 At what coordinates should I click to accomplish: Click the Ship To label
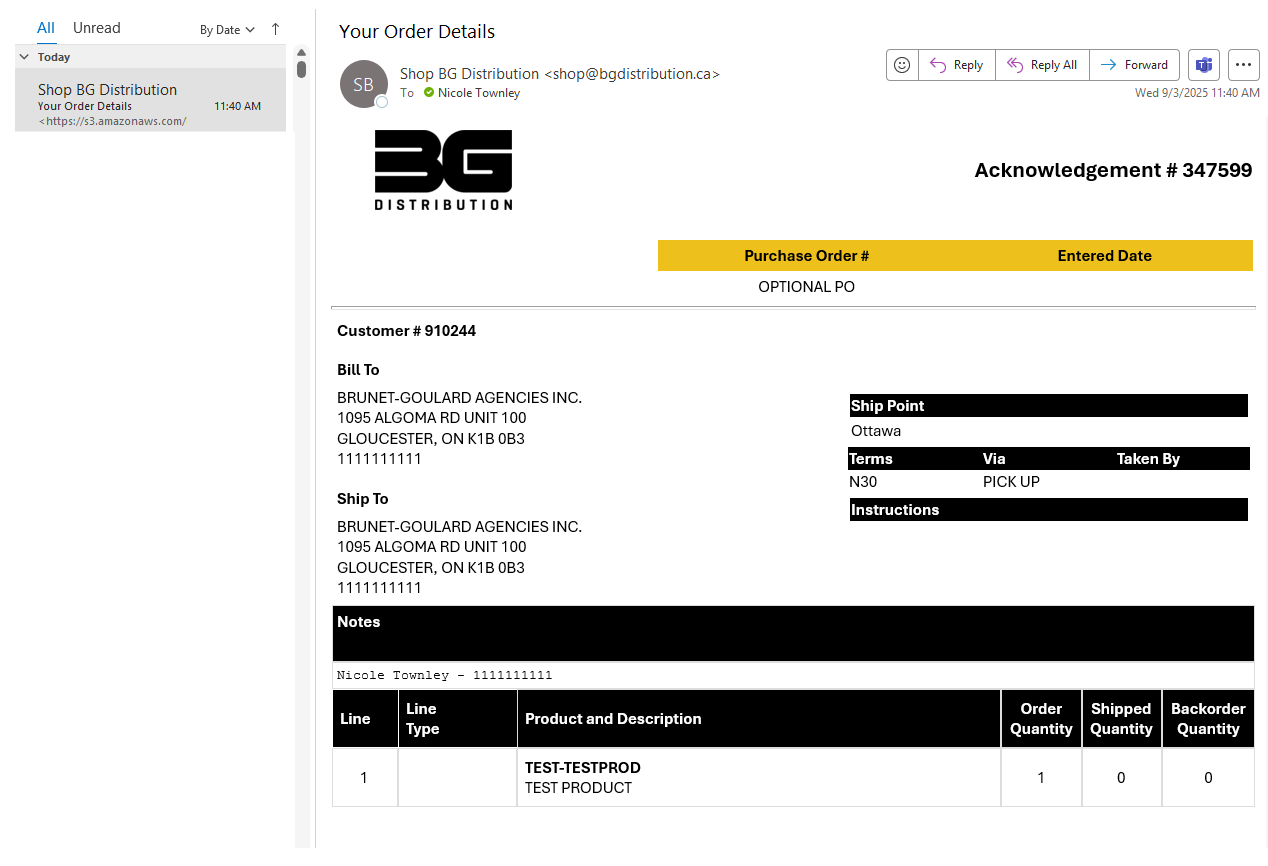(x=362, y=499)
